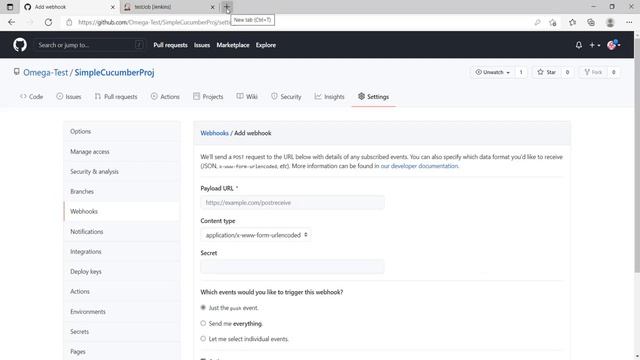Open Projects tab
Image resolution: width=640 pixels, height=360 pixels.
(208, 97)
